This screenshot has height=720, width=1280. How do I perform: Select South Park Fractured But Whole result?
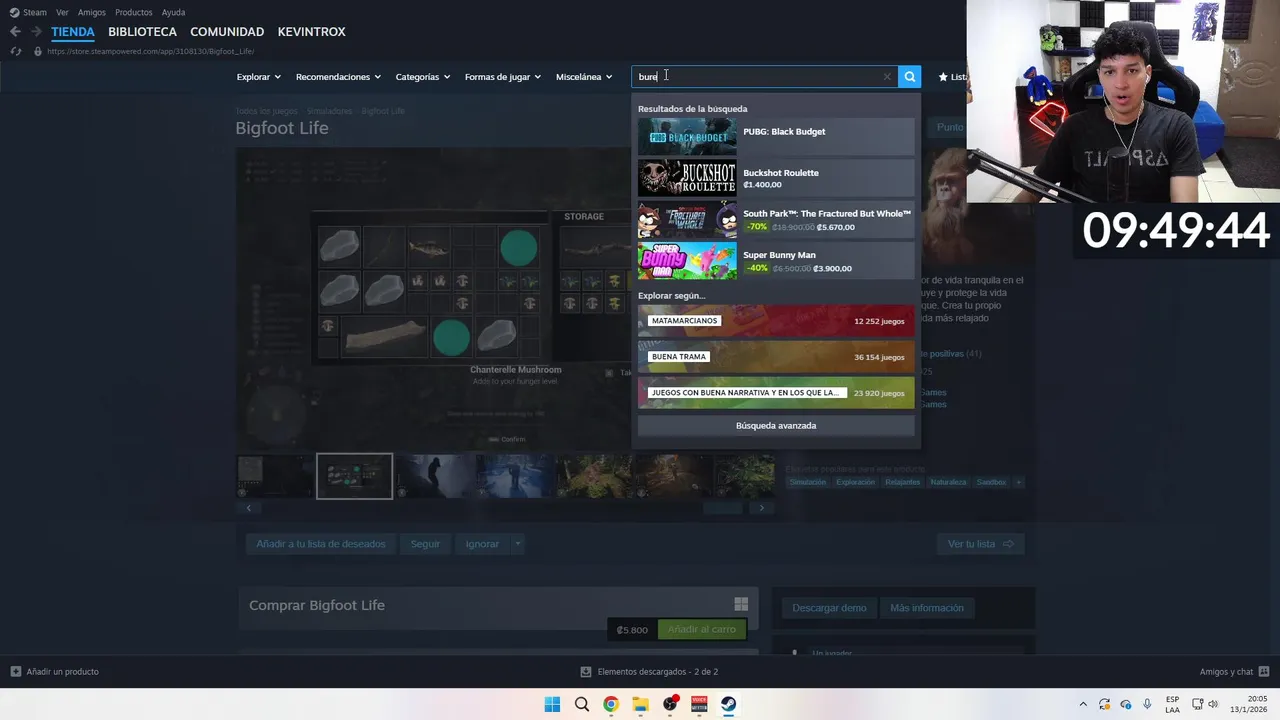point(776,219)
